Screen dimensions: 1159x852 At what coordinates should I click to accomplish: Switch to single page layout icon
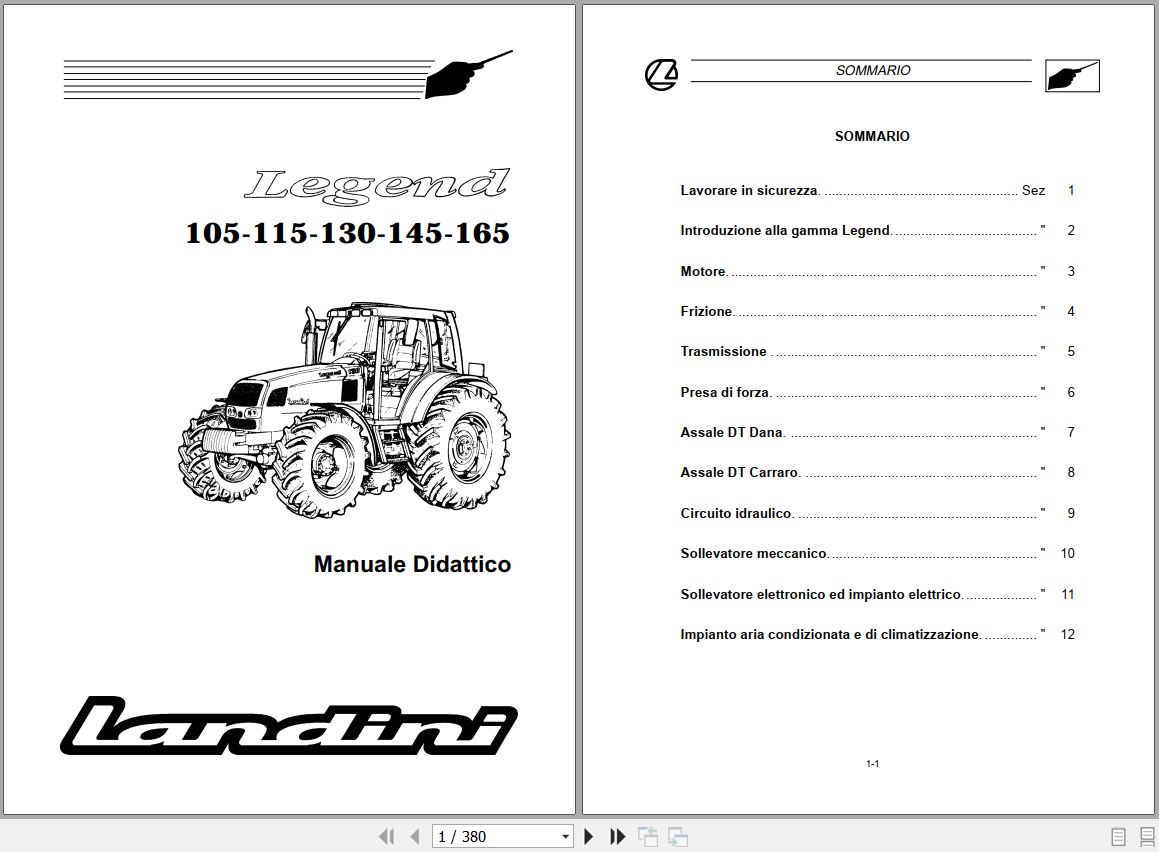[1118, 836]
